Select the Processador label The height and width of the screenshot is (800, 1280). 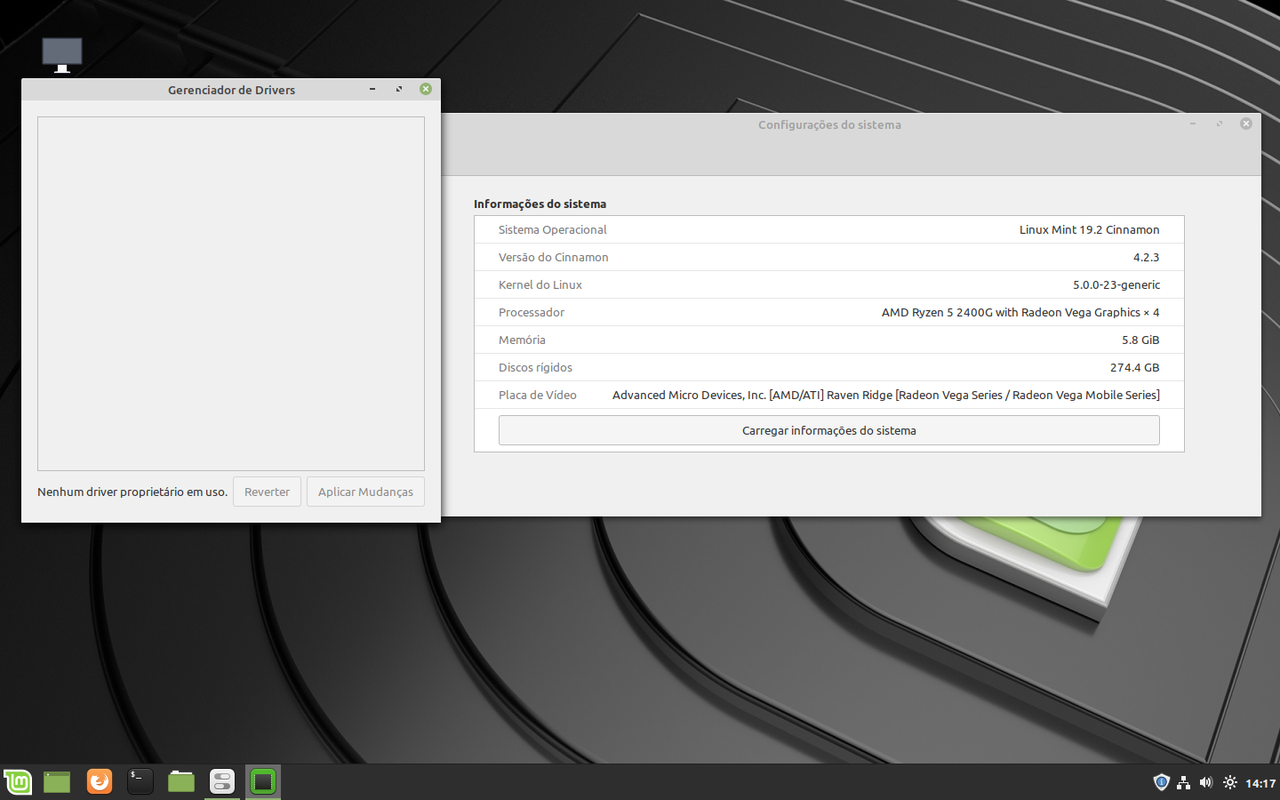[531, 312]
